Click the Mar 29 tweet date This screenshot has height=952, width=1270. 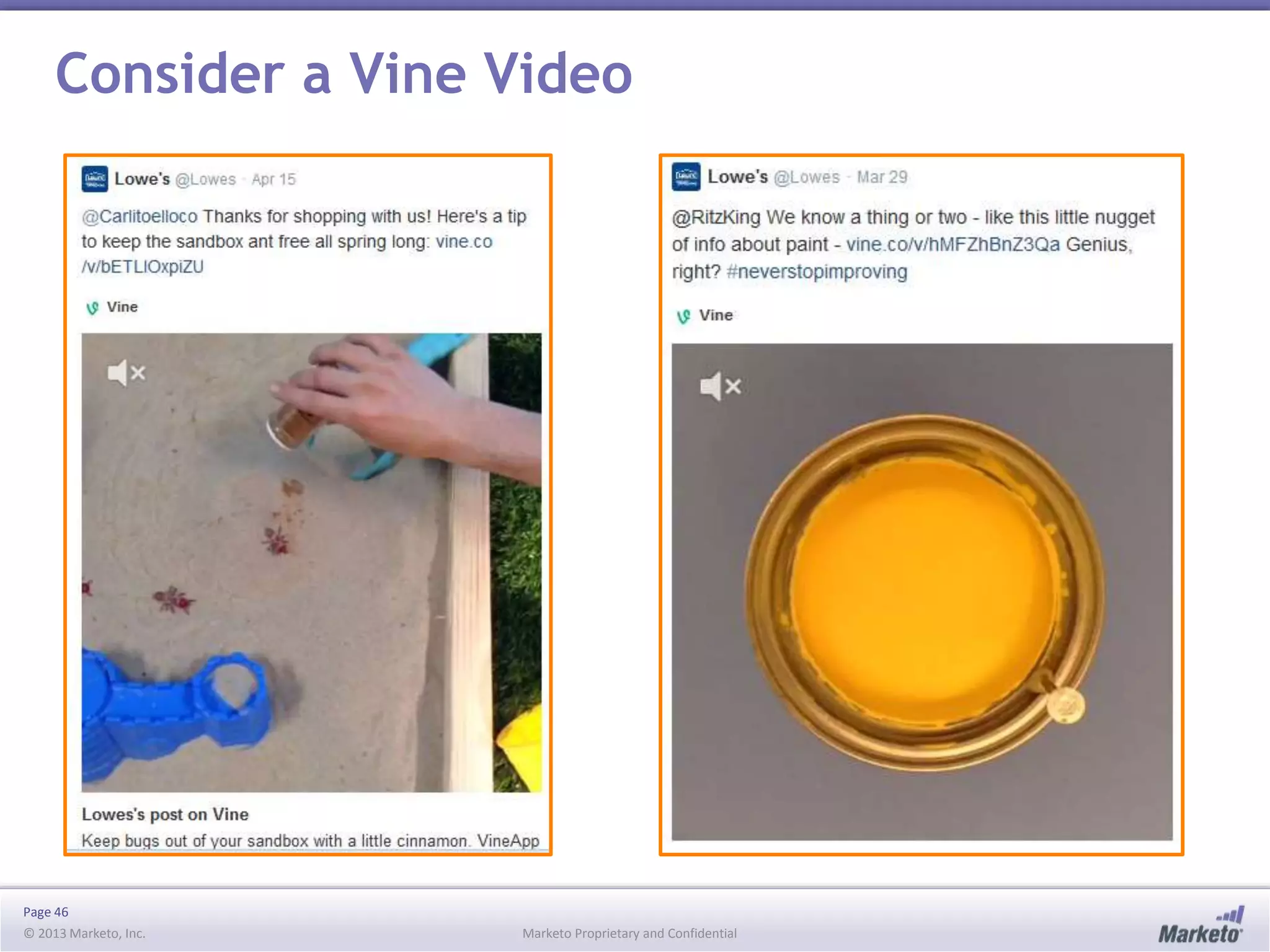882,177
